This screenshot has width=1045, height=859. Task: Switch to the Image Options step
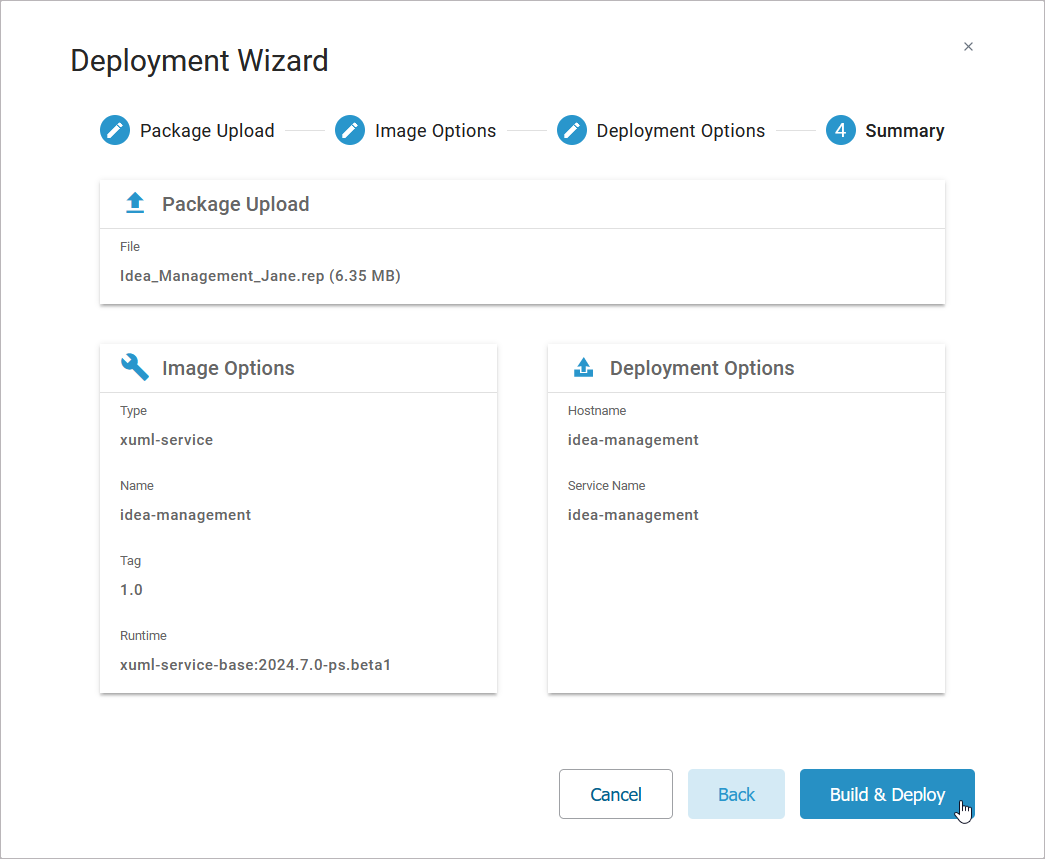[434, 130]
